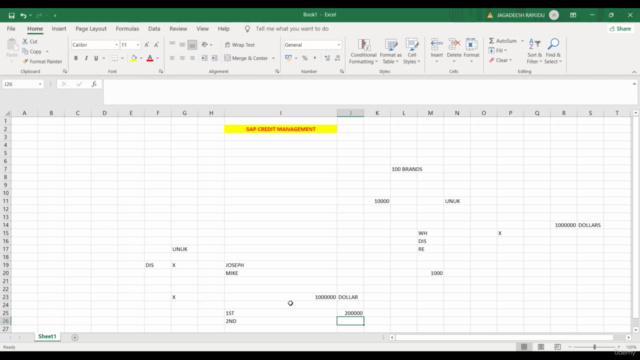Open the Formulas tab
This screenshot has height=360, width=640.
pos(127,29)
